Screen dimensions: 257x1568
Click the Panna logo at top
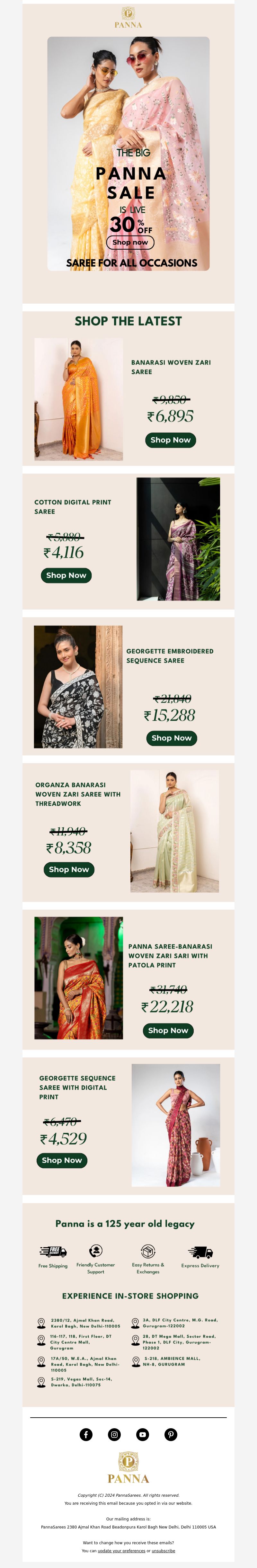click(x=128, y=18)
